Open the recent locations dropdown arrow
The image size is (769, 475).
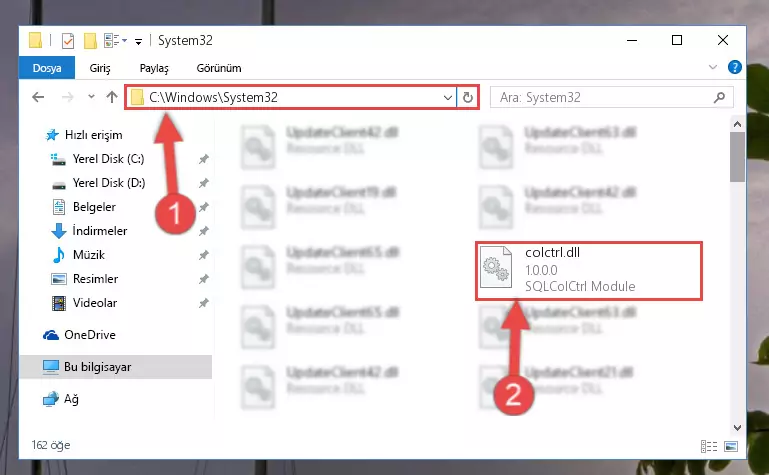pos(91,97)
